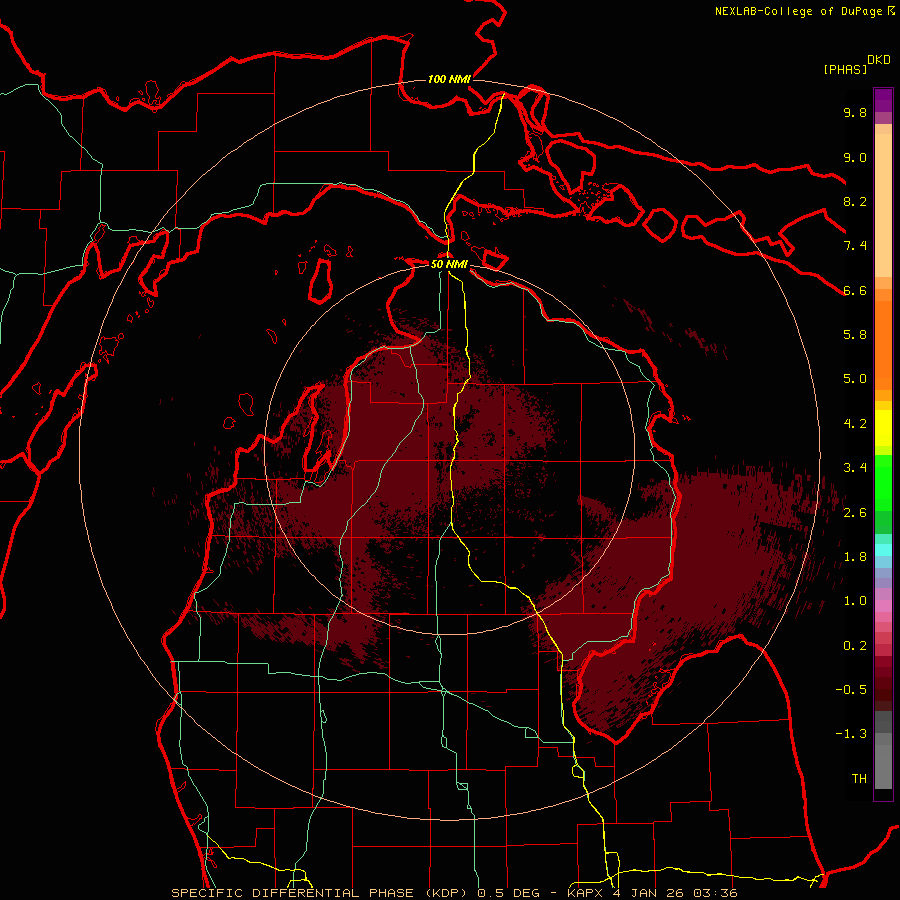Click the 0.2 legend value

855,646
